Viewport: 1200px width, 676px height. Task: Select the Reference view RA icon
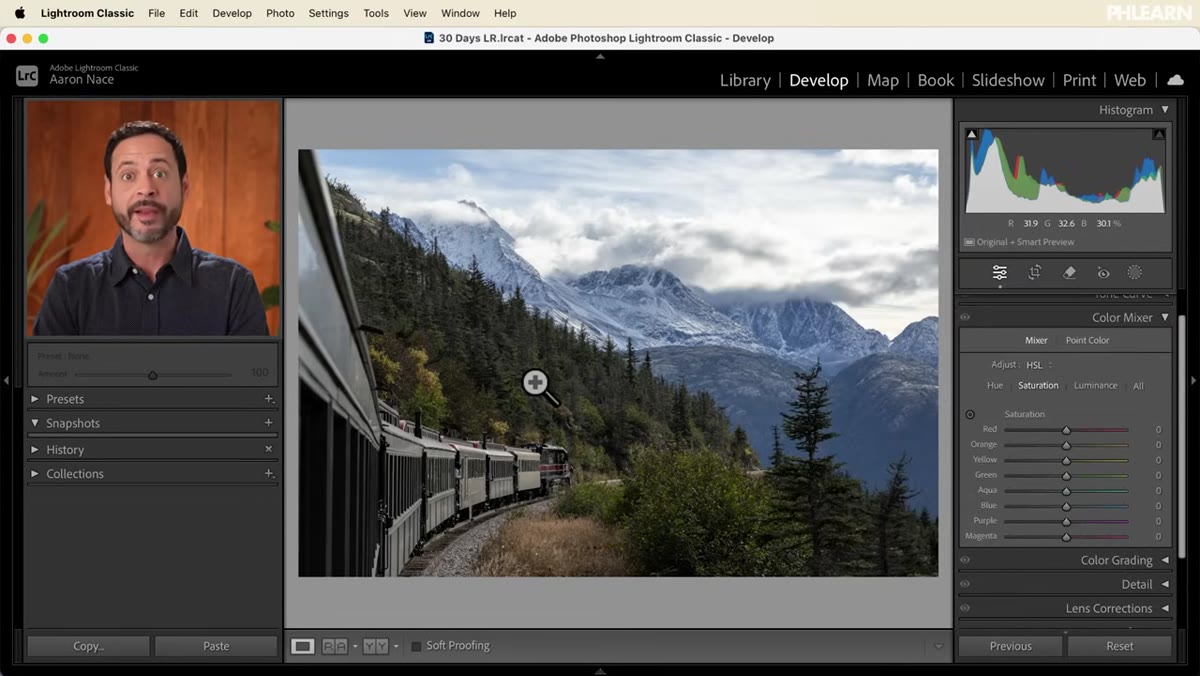[334, 646]
